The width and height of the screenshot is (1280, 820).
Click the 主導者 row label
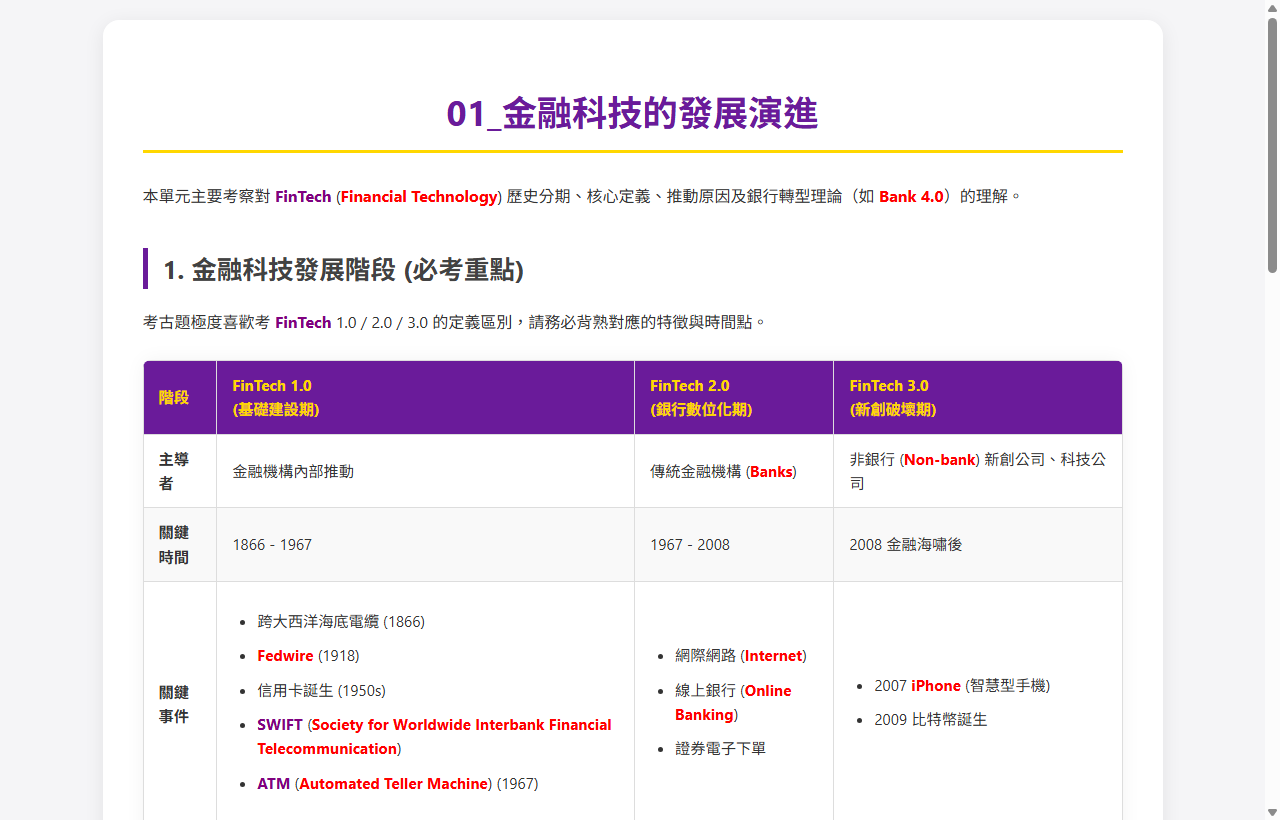point(180,471)
